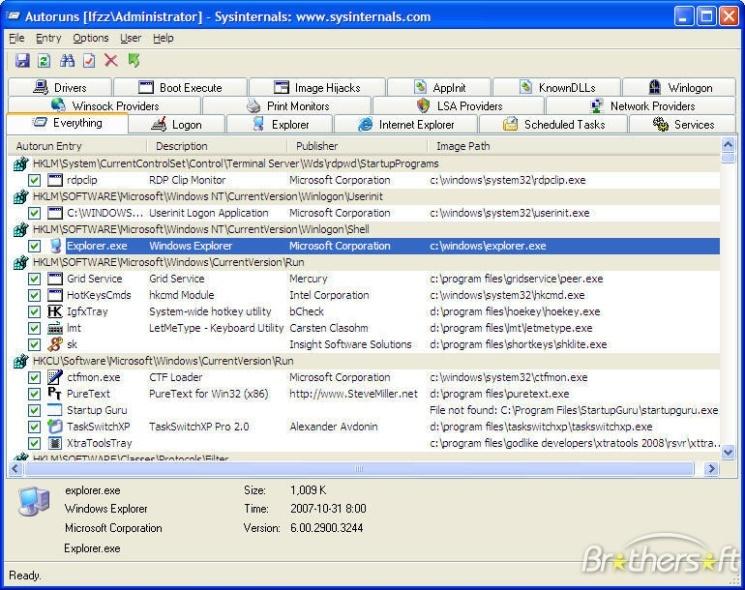Open the Entry menu
The width and height of the screenshot is (745, 590).
point(48,38)
